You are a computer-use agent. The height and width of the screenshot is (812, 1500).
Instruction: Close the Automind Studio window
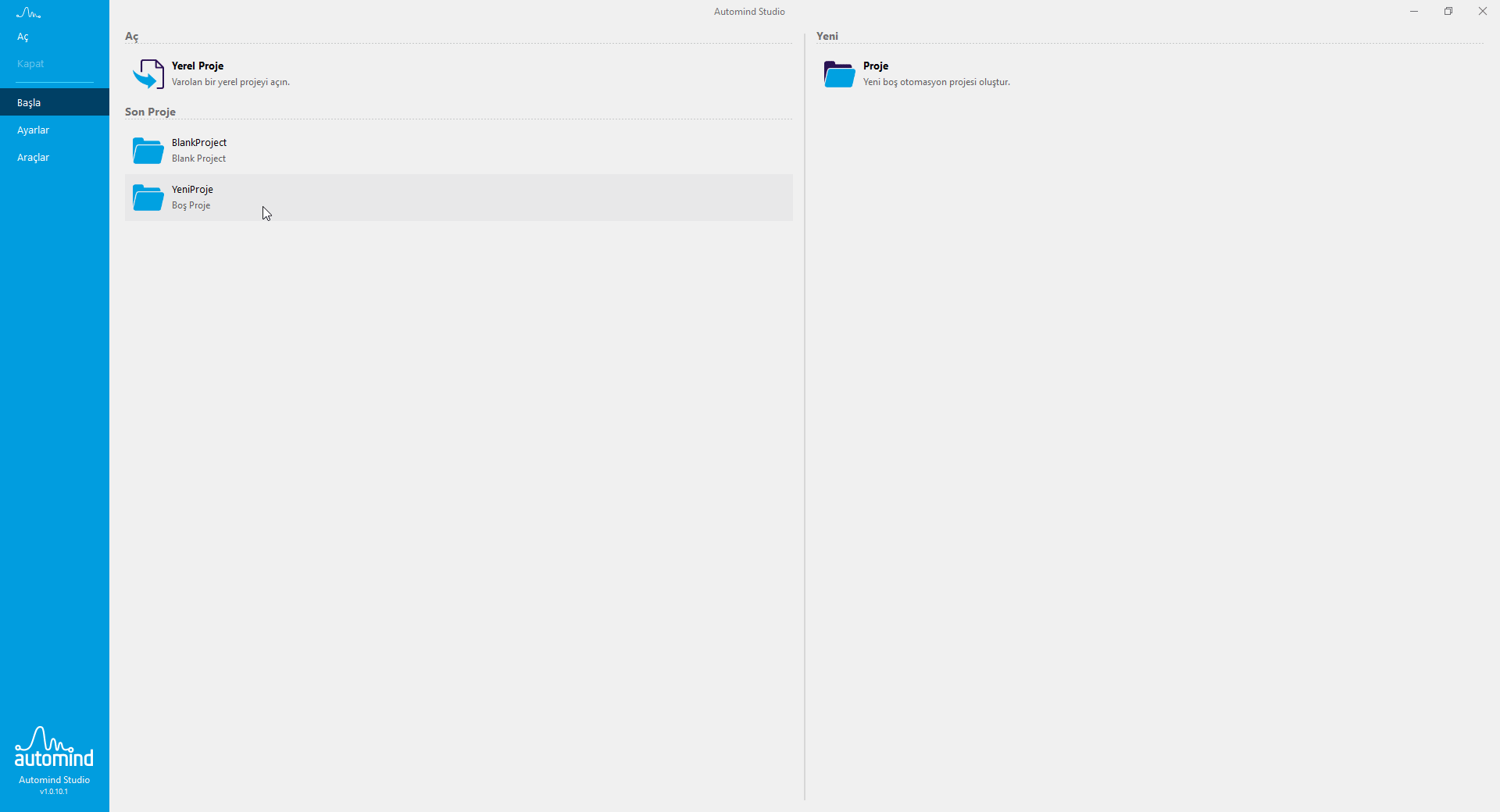[x=1482, y=11]
